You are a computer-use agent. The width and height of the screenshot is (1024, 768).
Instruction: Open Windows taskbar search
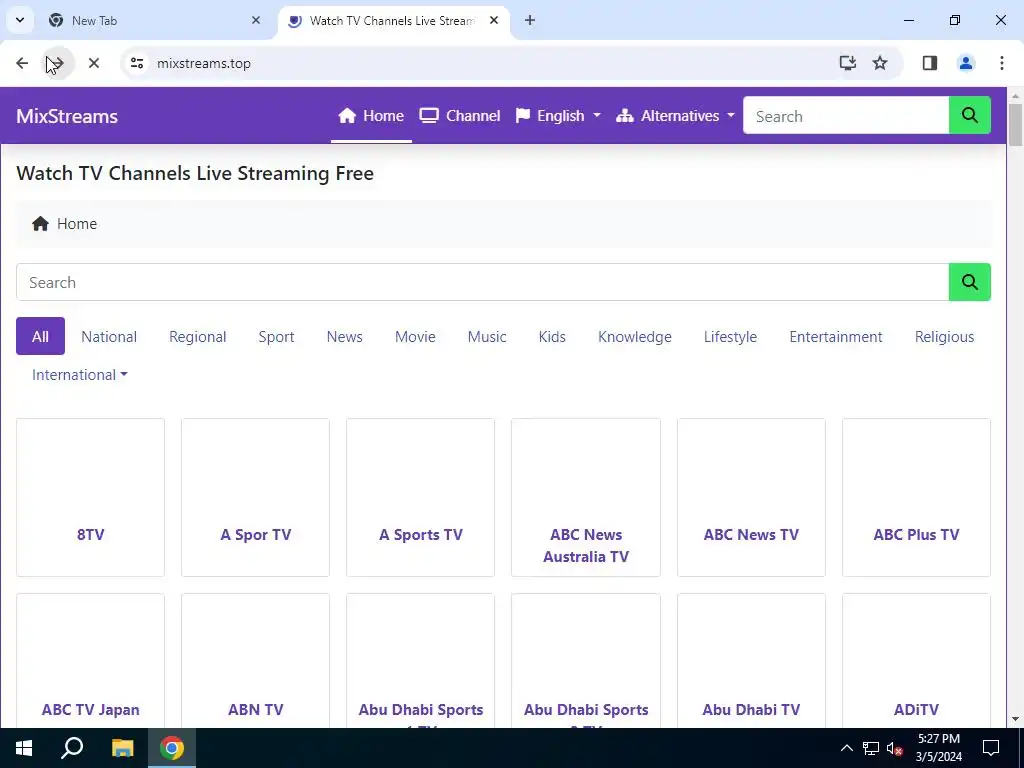tap(72, 748)
